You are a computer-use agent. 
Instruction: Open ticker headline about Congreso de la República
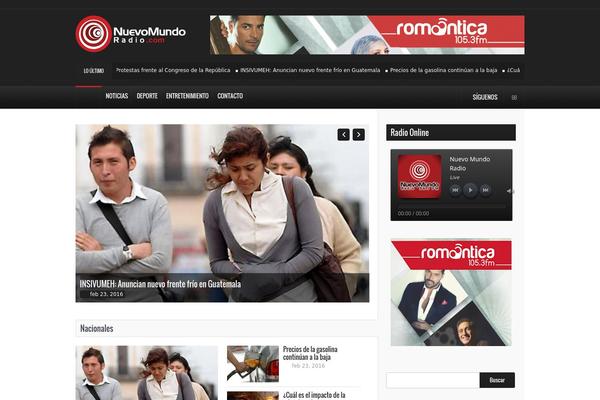[x=173, y=70]
